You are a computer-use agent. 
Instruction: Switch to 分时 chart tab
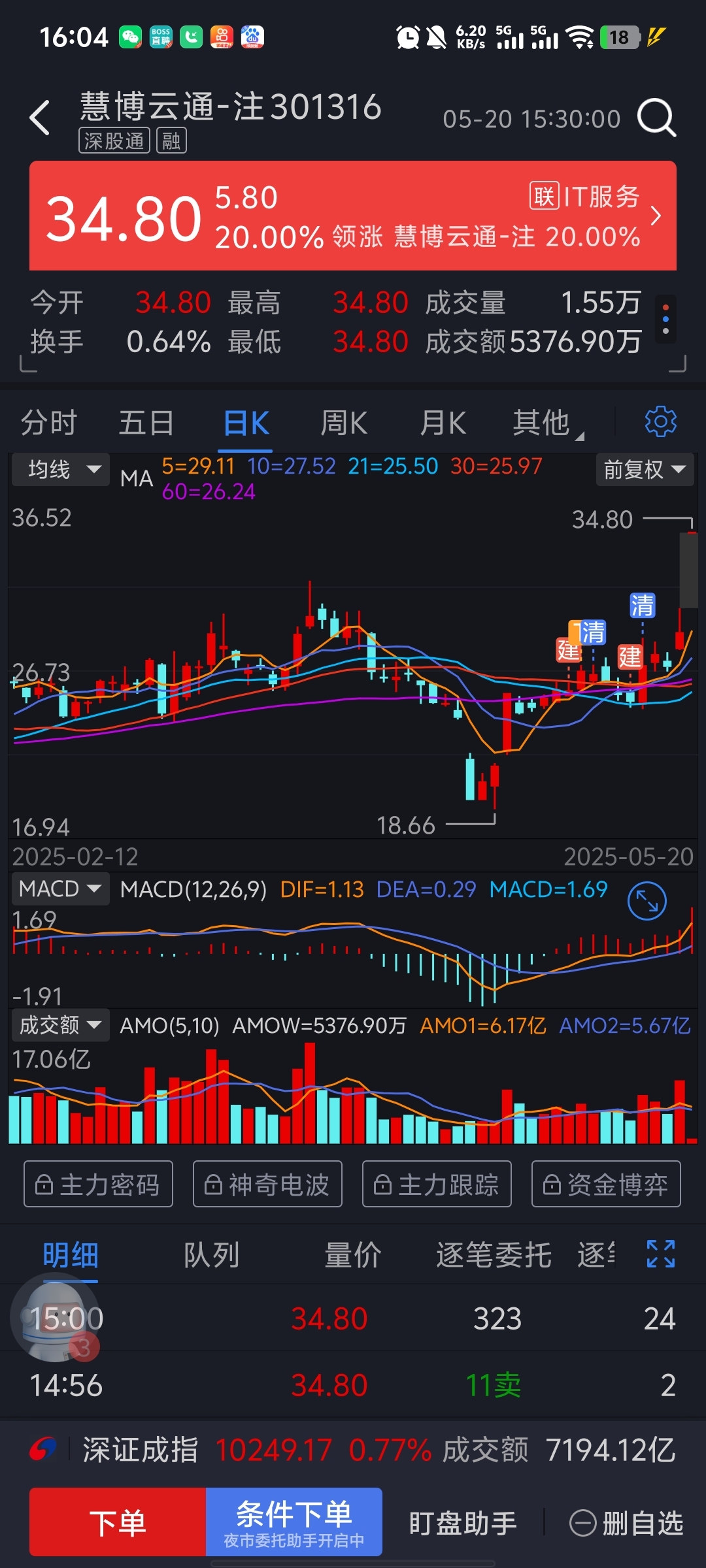(x=49, y=423)
